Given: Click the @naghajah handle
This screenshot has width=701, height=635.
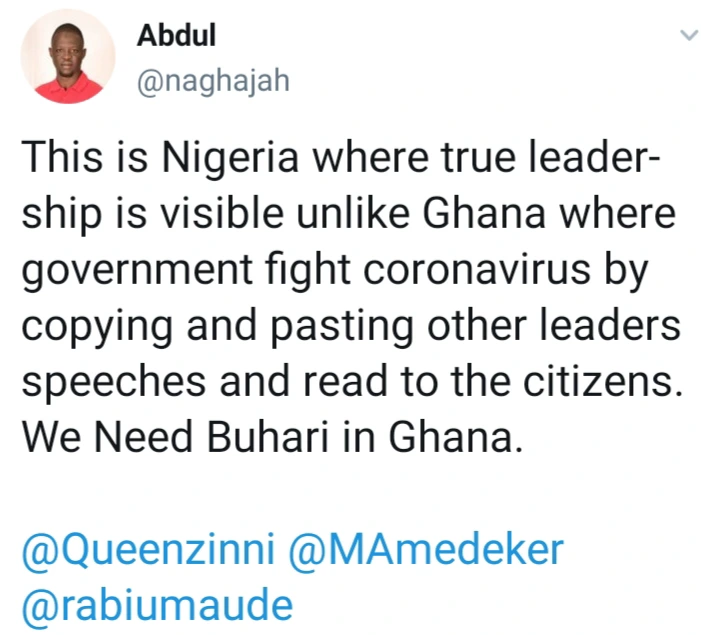Looking at the screenshot, I should click(212, 80).
